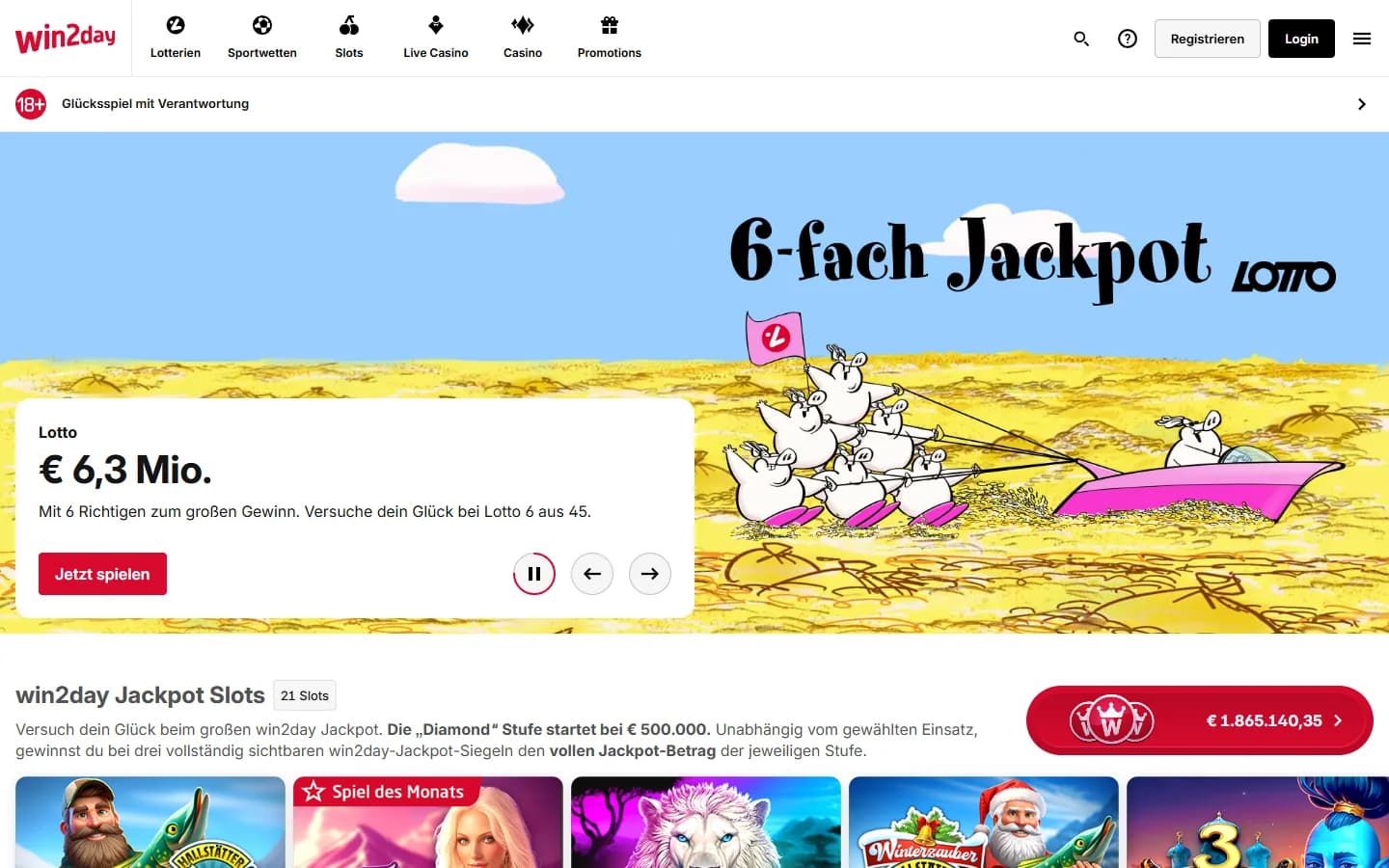Screen dimensions: 1389x868
Task: Click the 18+ responsibility badge
Action: click(x=31, y=104)
